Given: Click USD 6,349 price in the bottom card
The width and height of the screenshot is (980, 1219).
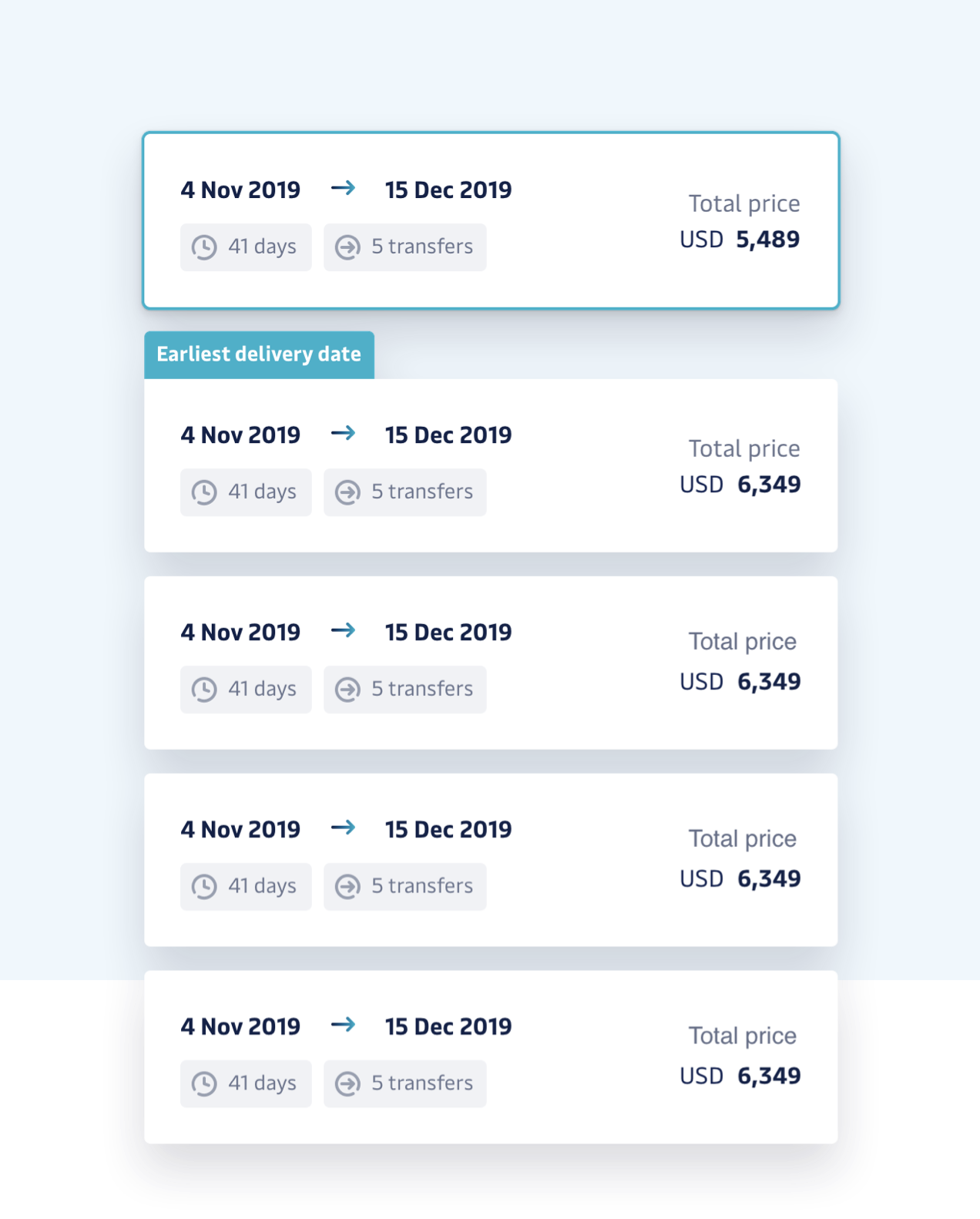Looking at the screenshot, I should [x=768, y=1076].
